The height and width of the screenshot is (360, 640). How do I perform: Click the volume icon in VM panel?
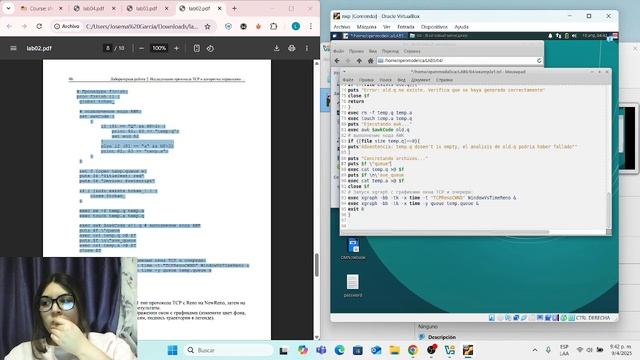point(574,36)
